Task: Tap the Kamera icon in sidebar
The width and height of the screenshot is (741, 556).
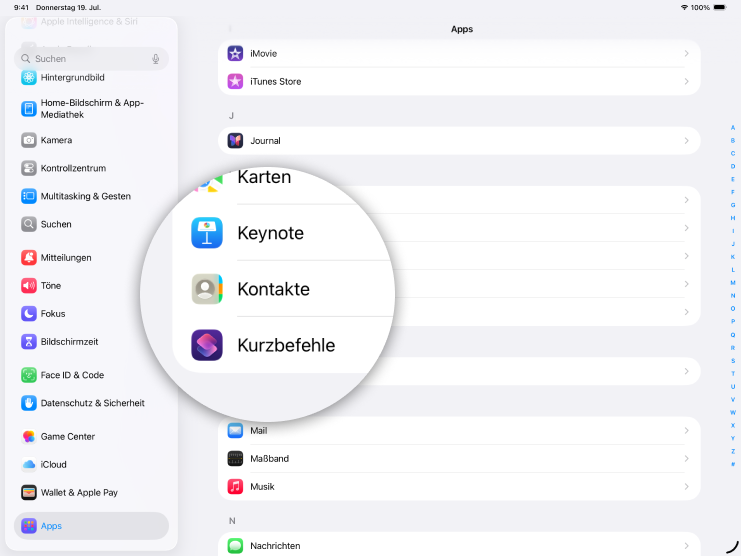Action: coord(29,140)
